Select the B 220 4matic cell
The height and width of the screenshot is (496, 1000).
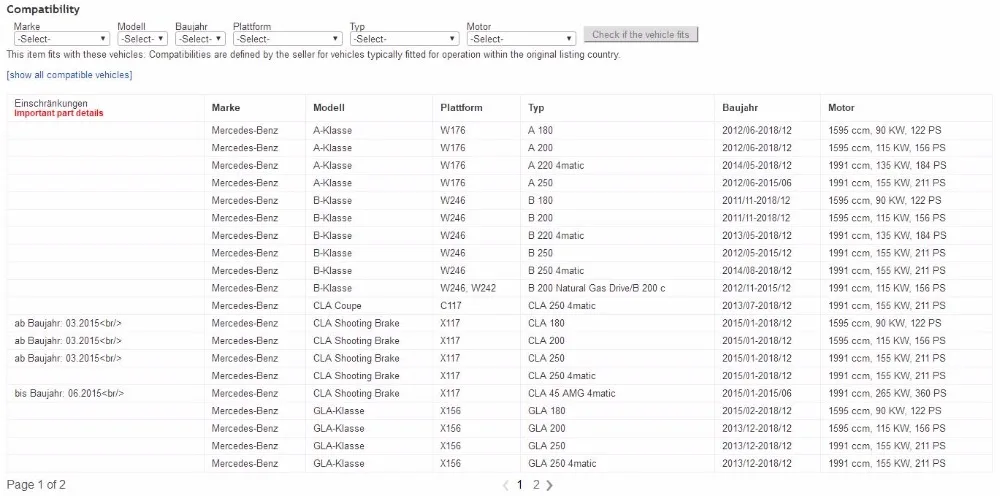(x=556, y=235)
